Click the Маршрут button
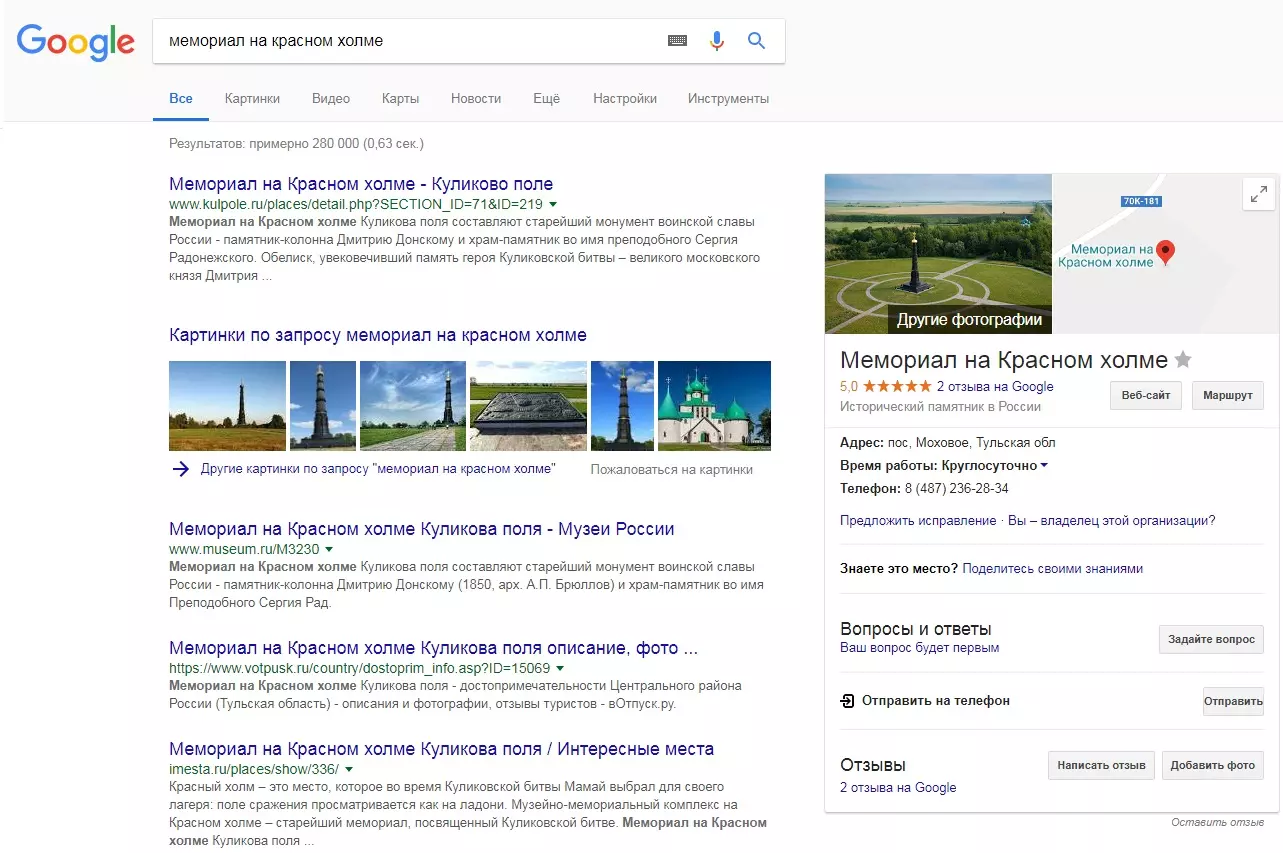 click(x=1228, y=395)
